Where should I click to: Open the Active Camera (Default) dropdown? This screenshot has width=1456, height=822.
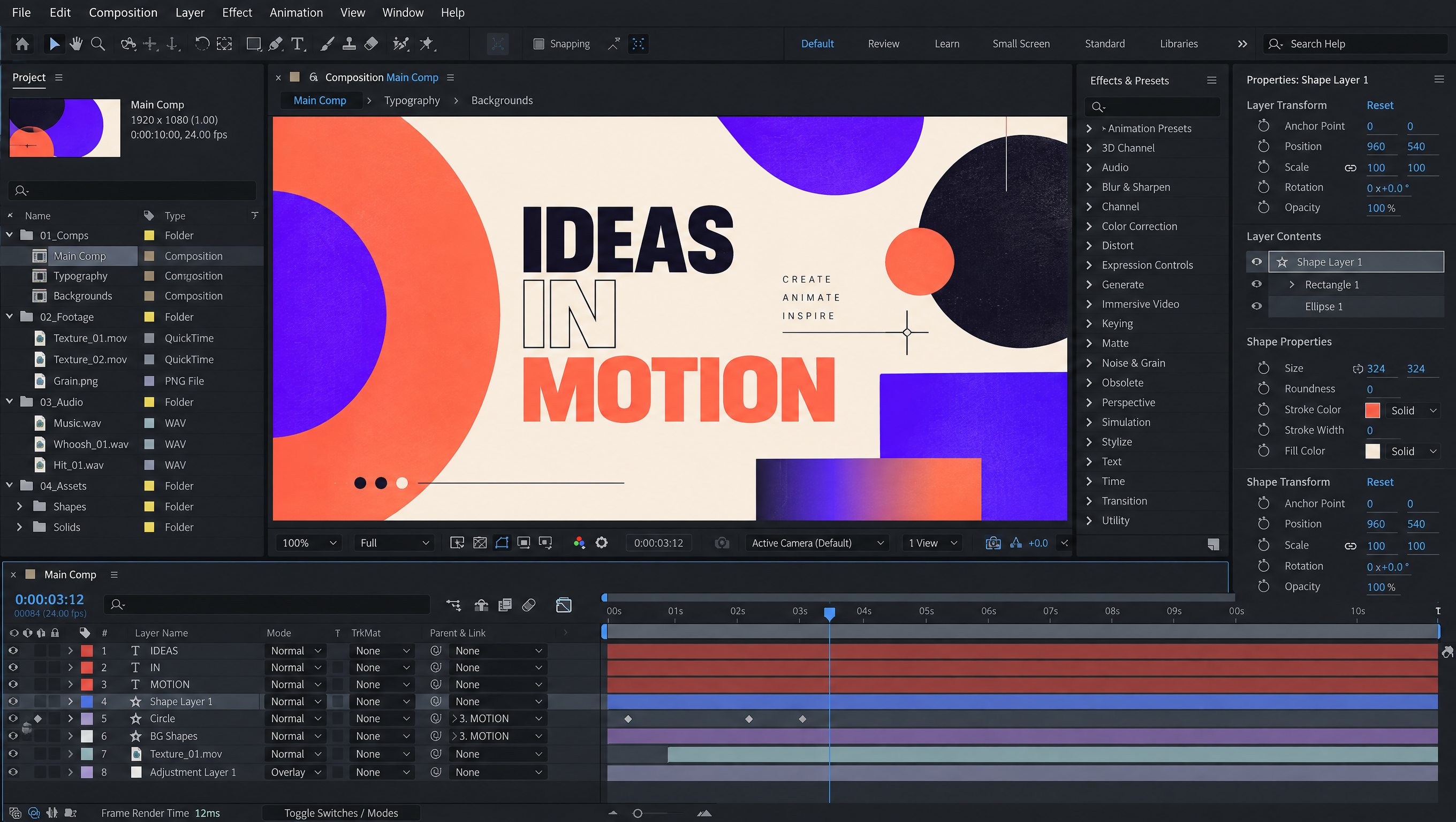pos(817,543)
